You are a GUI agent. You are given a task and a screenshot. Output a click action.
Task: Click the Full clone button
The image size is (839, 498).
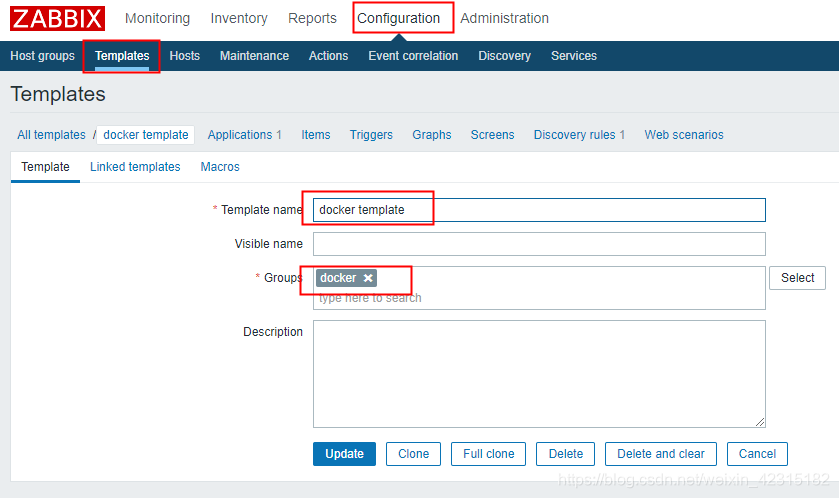click(x=489, y=454)
